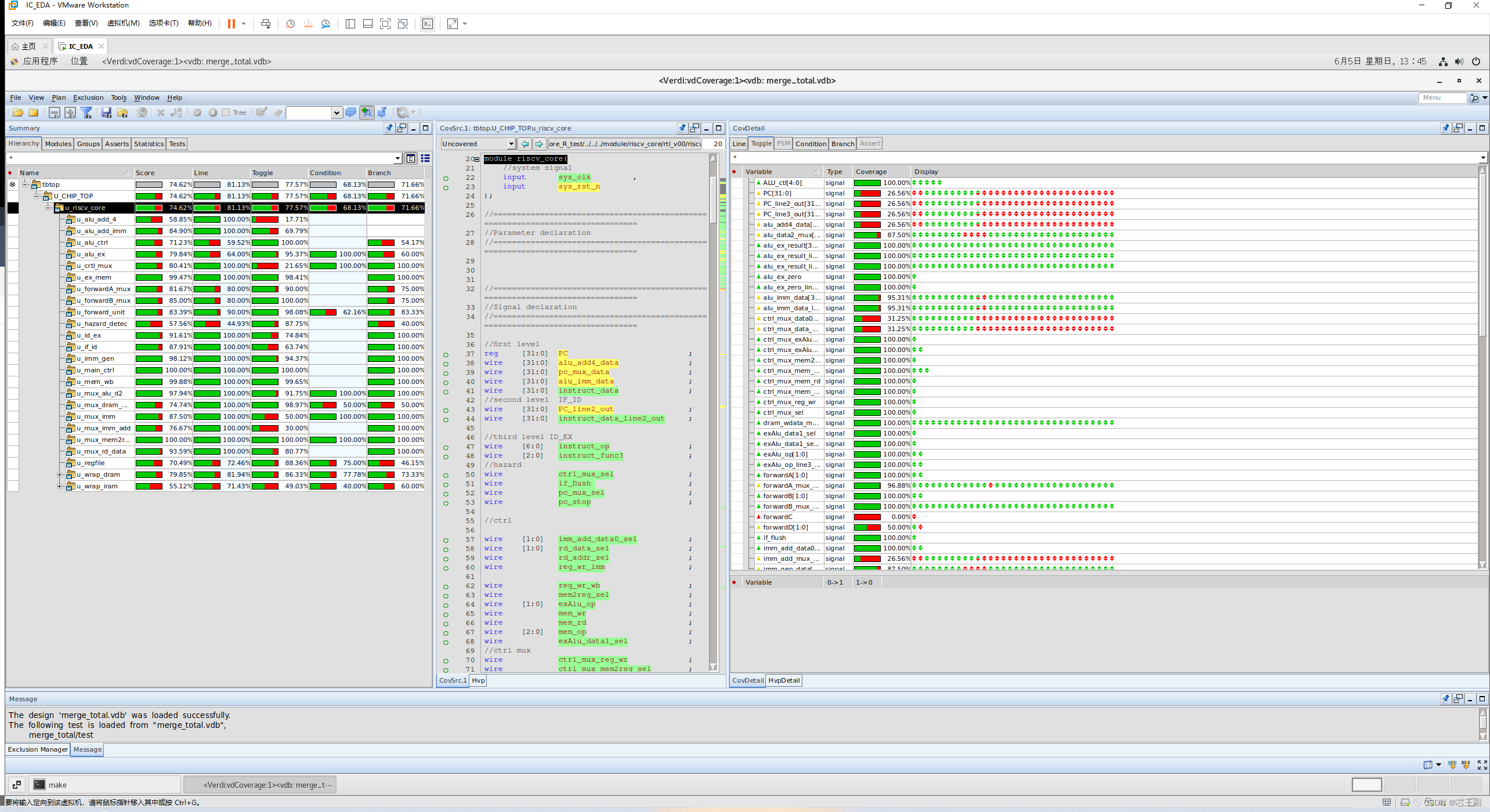Collapse the u_riscv_core hierarchy node

[x=48, y=208]
